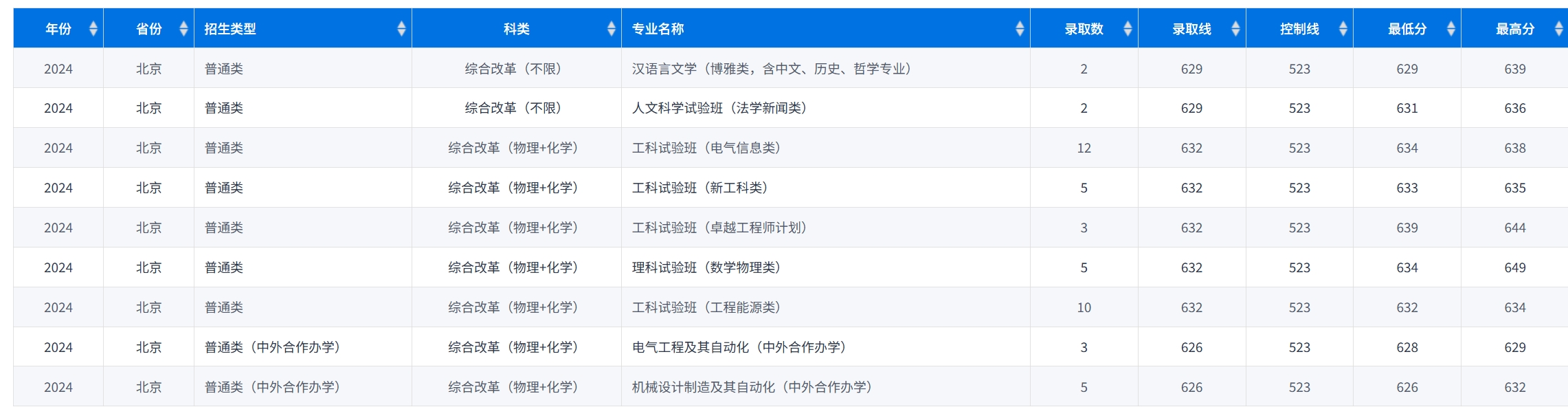Click sort arrows in 最高分 column header
Screen dimensions: 1568x418
[x=1558, y=29]
